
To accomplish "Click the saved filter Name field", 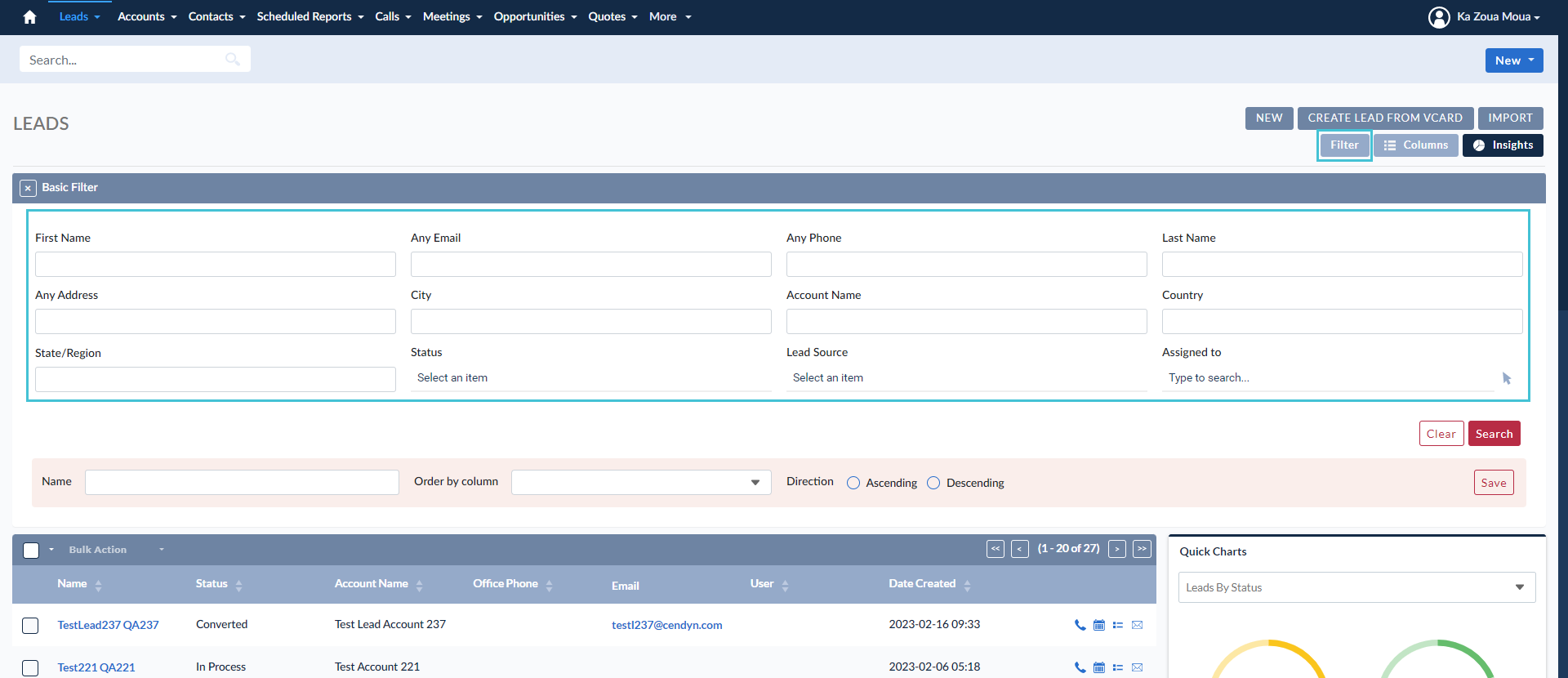I will (242, 483).
